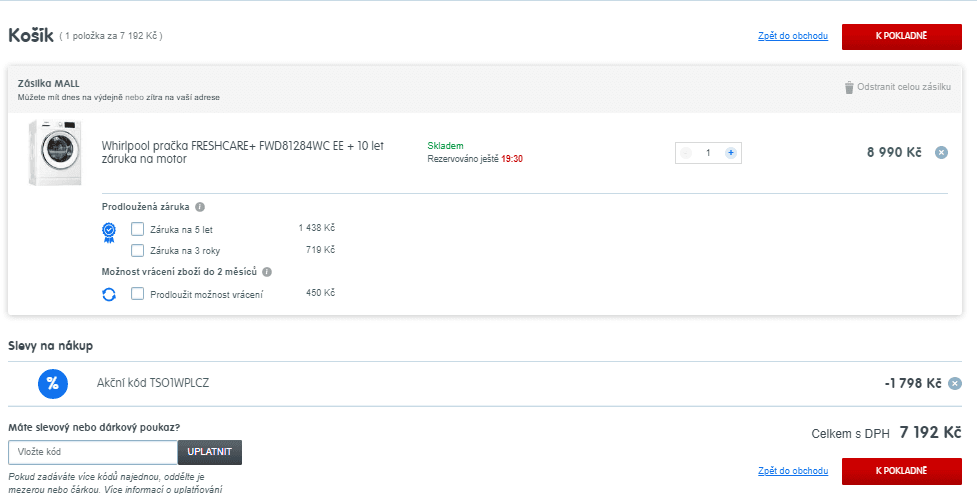Screen dimensions: 977x494
Task: Click 'Prodloužit možnost vrácení' label text
Action: [x=206, y=295]
